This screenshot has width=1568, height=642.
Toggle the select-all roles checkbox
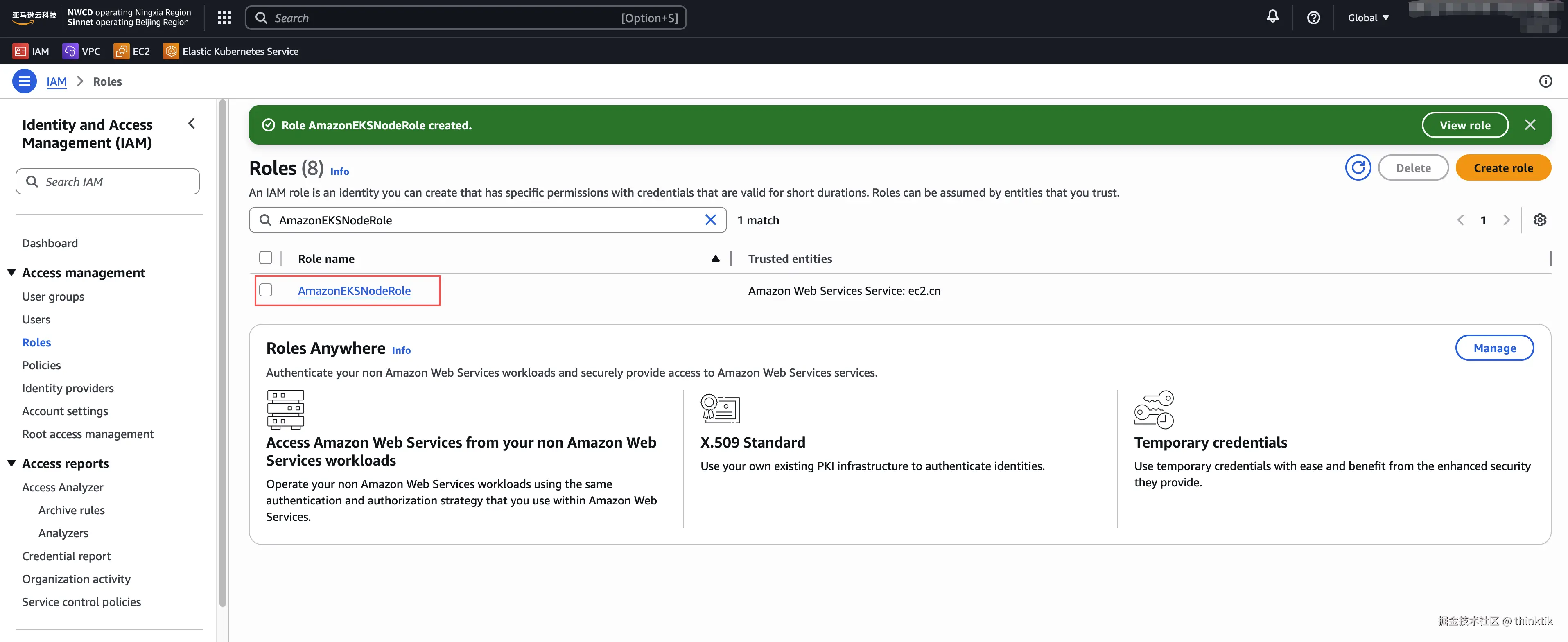point(265,258)
